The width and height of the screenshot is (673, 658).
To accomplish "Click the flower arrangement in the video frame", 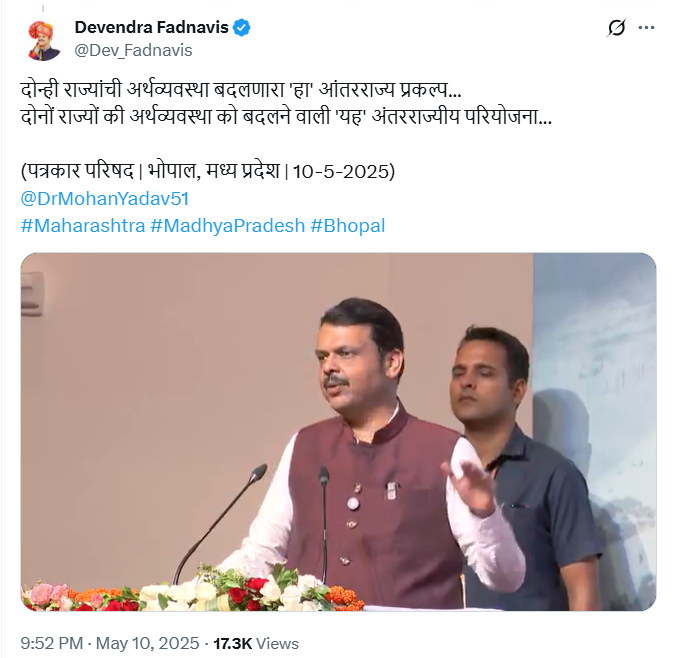I will click(x=193, y=590).
